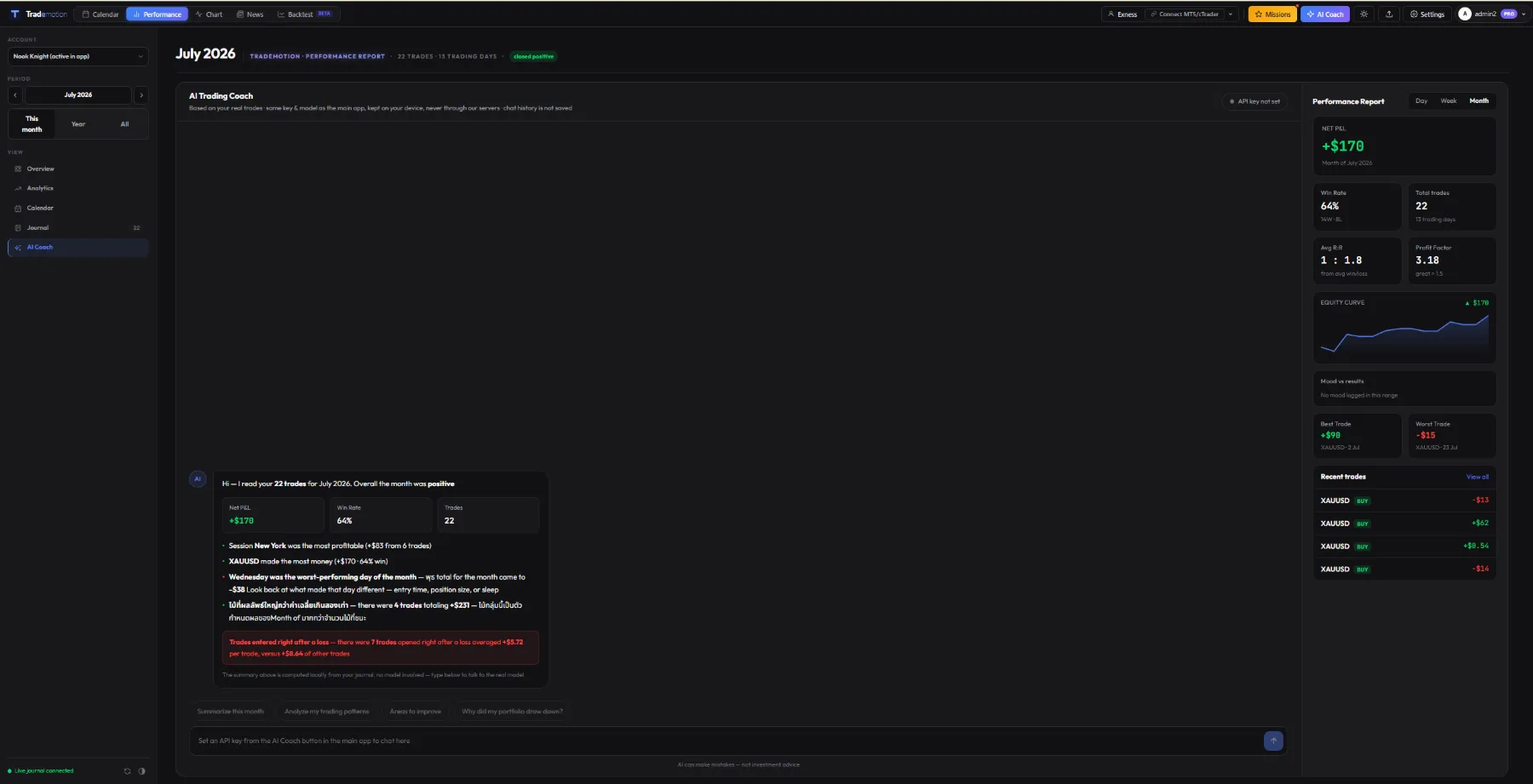Switch Performance Report to Day
Screen dimensions: 1533x784
coord(1421,101)
